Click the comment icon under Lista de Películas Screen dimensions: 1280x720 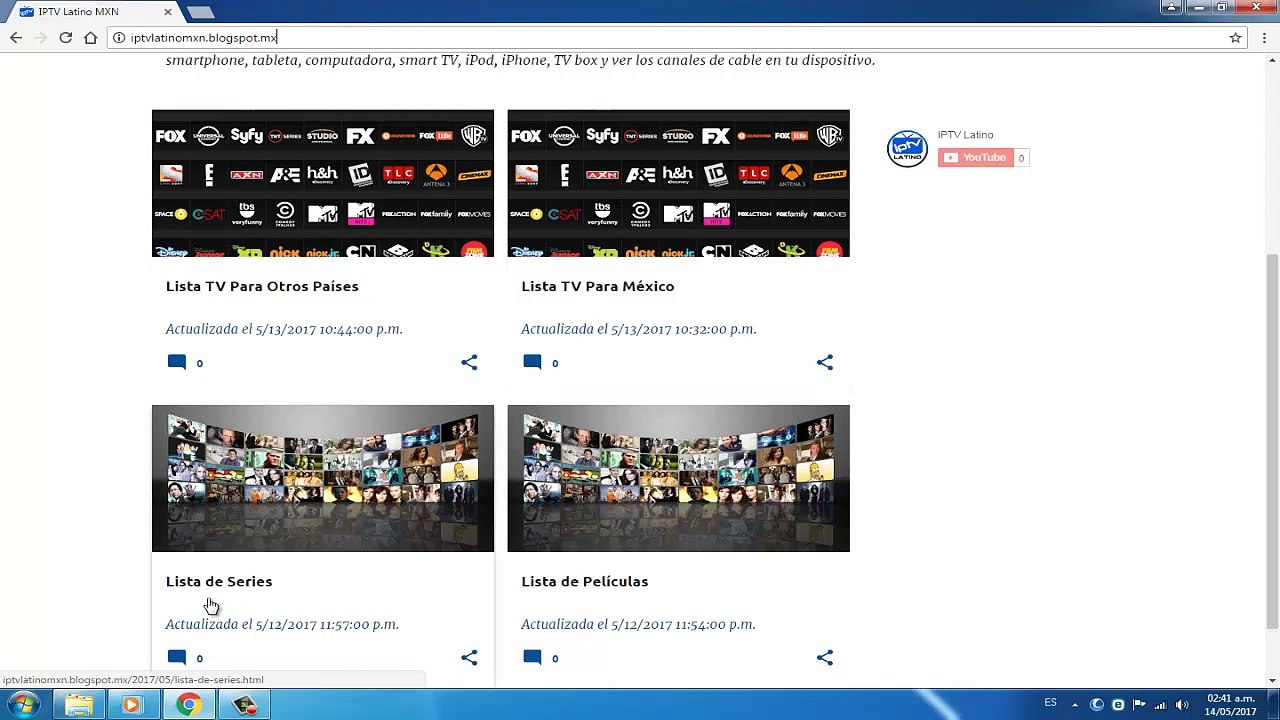click(532, 657)
